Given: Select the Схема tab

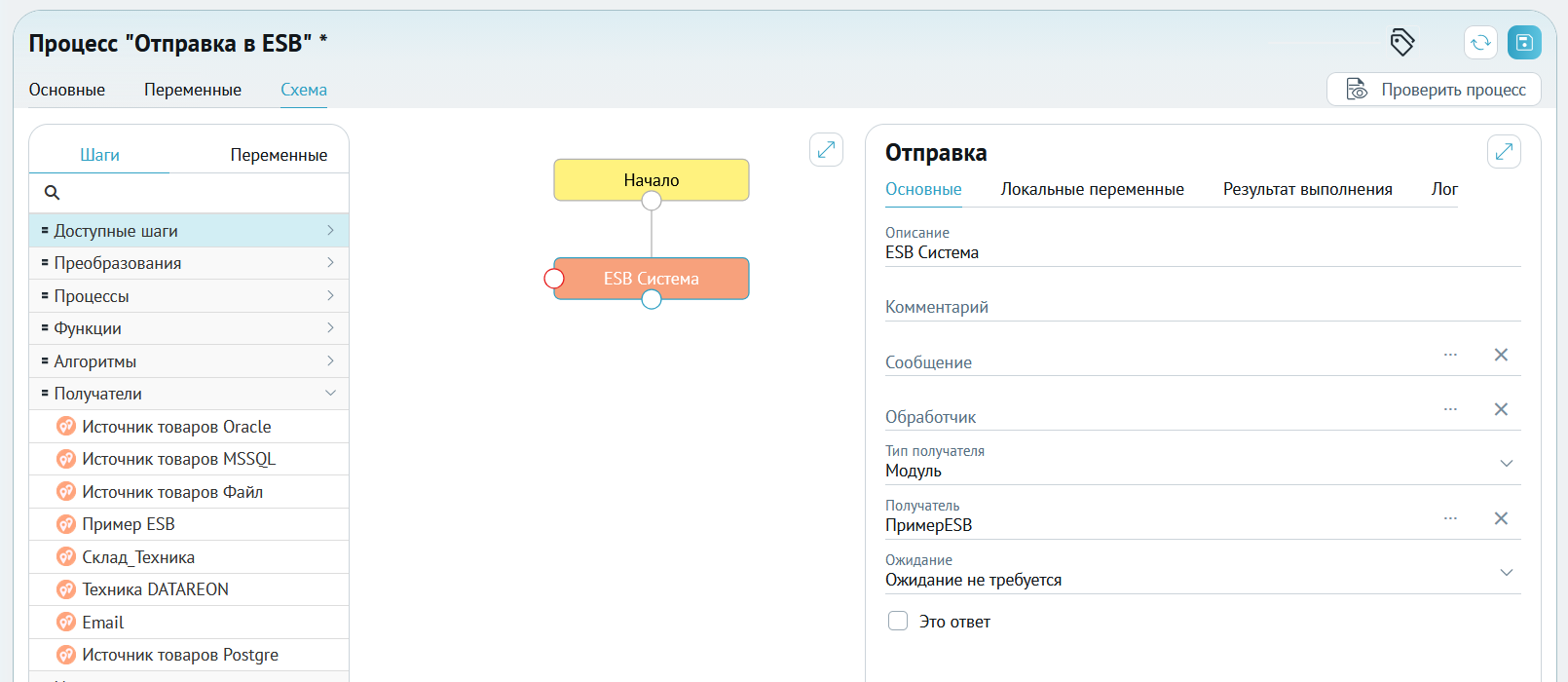Looking at the screenshot, I should click(304, 90).
